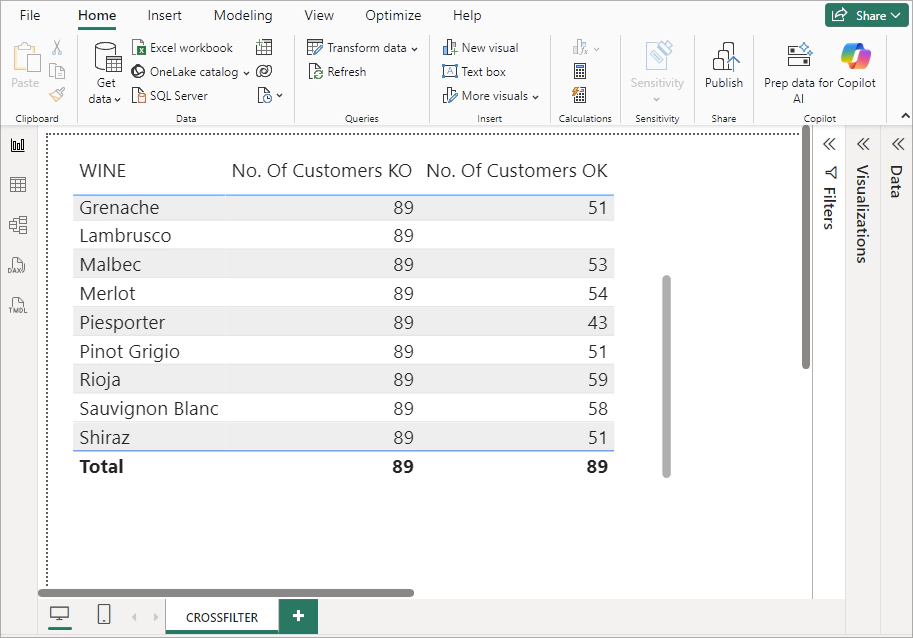Expand the Filters pane
The height and width of the screenshot is (638, 913).
point(829,145)
